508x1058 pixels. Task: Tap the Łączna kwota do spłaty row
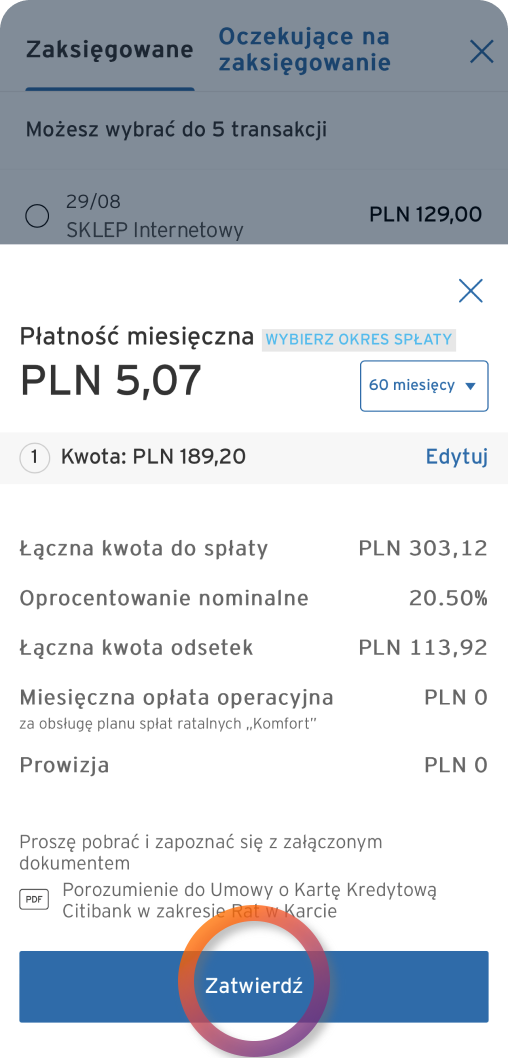click(254, 549)
